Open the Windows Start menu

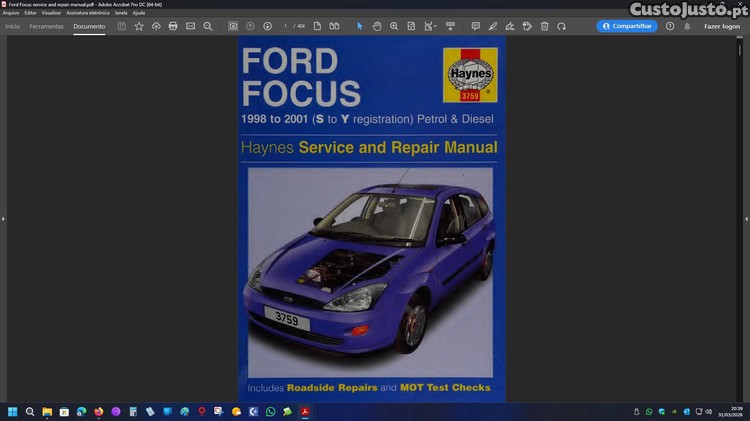(13, 411)
